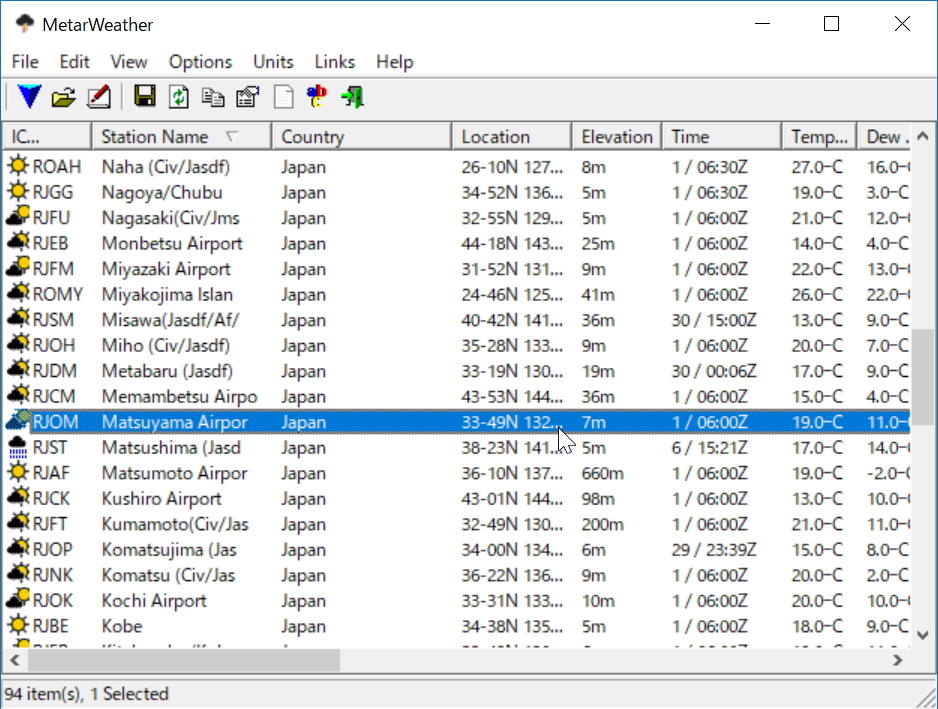Click the copy documents toolbar icon
Viewport: 938px width, 709px height.
pyautogui.click(x=213, y=97)
